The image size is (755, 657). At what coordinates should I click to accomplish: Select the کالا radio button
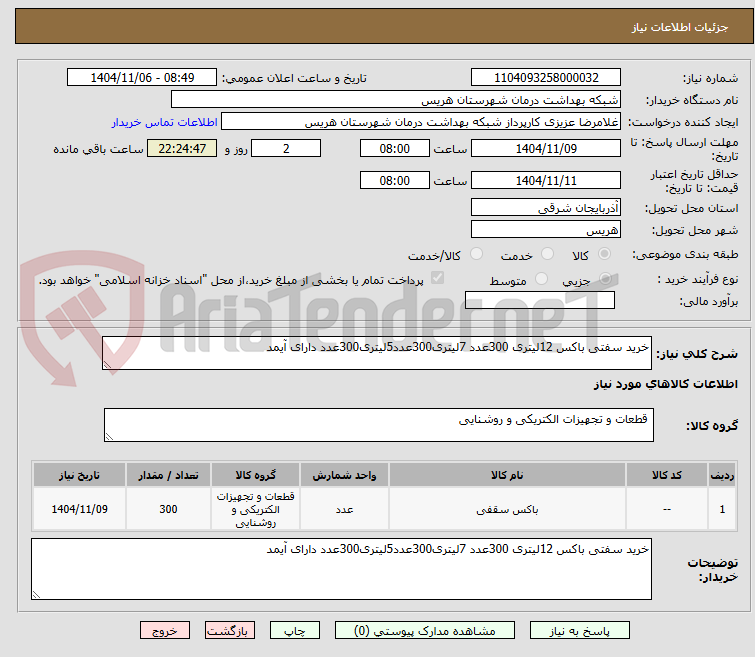604,254
